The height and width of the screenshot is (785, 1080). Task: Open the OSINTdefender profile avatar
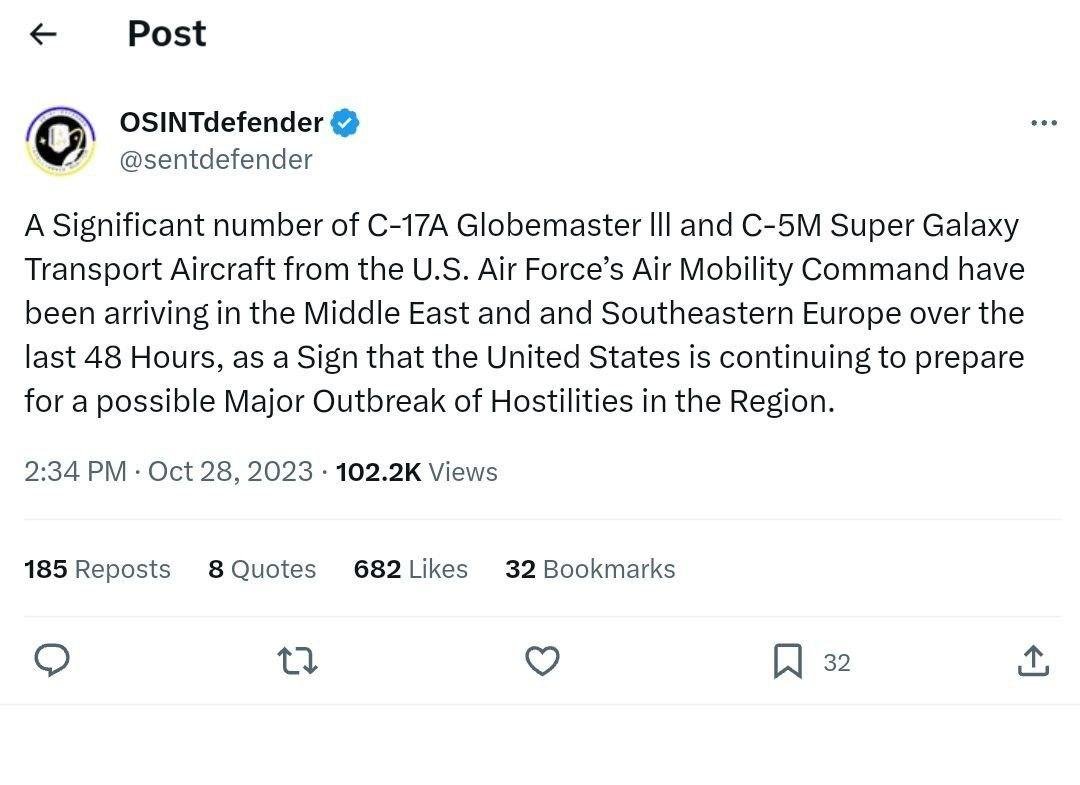point(60,141)
